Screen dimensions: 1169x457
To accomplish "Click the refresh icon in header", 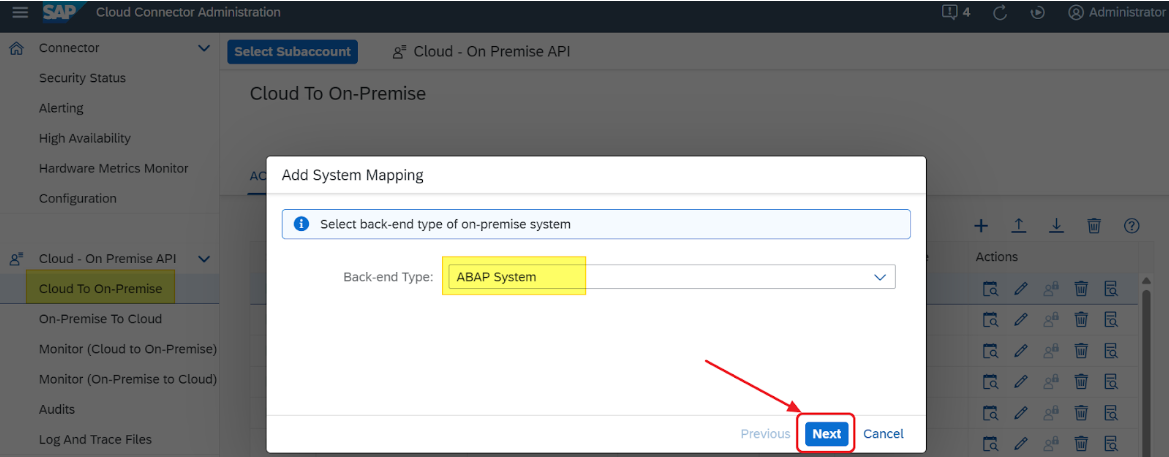I will tap(1000, 13).
